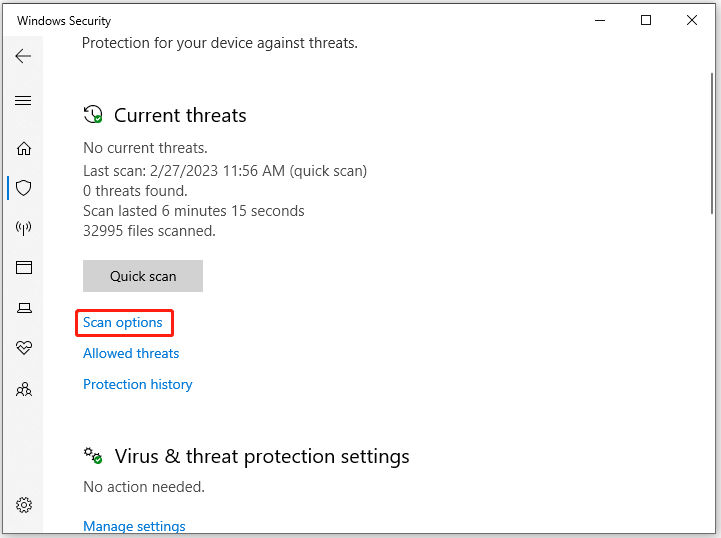Open the hamburger navigation menu
Viewport: 721px width, 538px height.
(x=23, y=100)
